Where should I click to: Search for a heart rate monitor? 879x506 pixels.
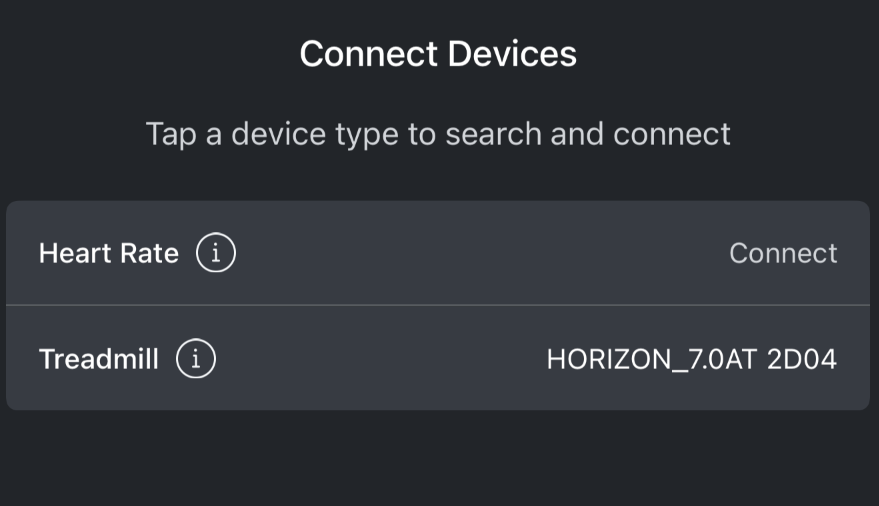[x=783, y=253]
